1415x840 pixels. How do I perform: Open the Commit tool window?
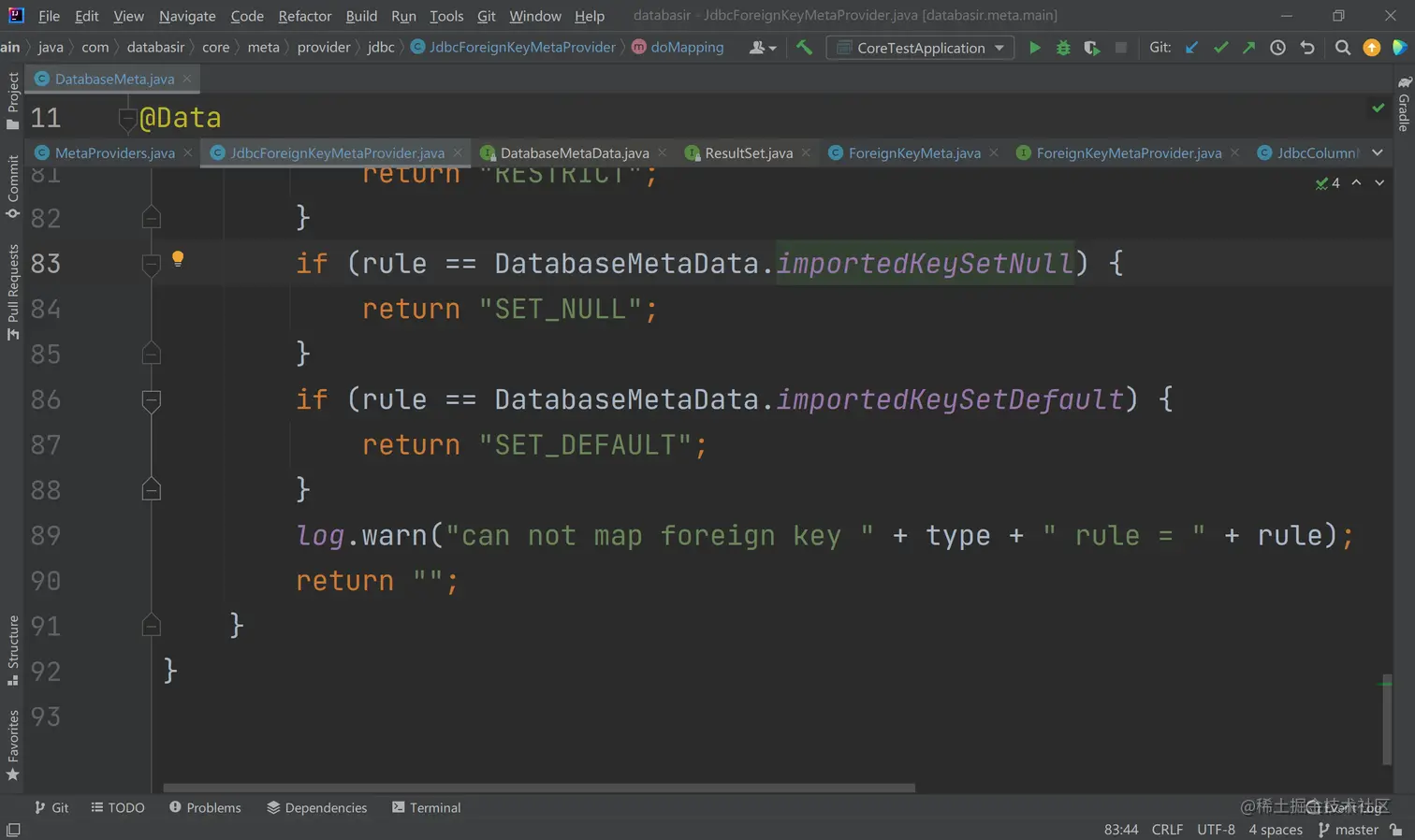coord(12,187)
